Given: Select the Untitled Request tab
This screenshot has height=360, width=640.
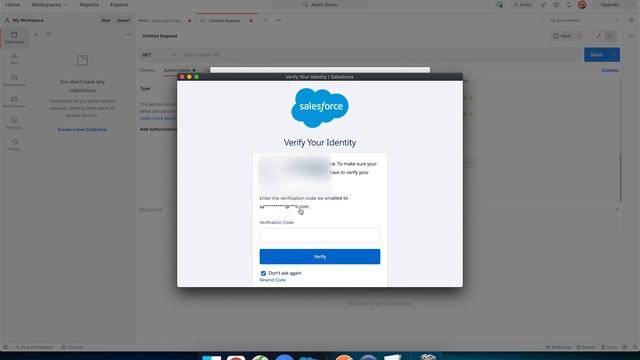Looking at the screenshot, I should [224, 20].
